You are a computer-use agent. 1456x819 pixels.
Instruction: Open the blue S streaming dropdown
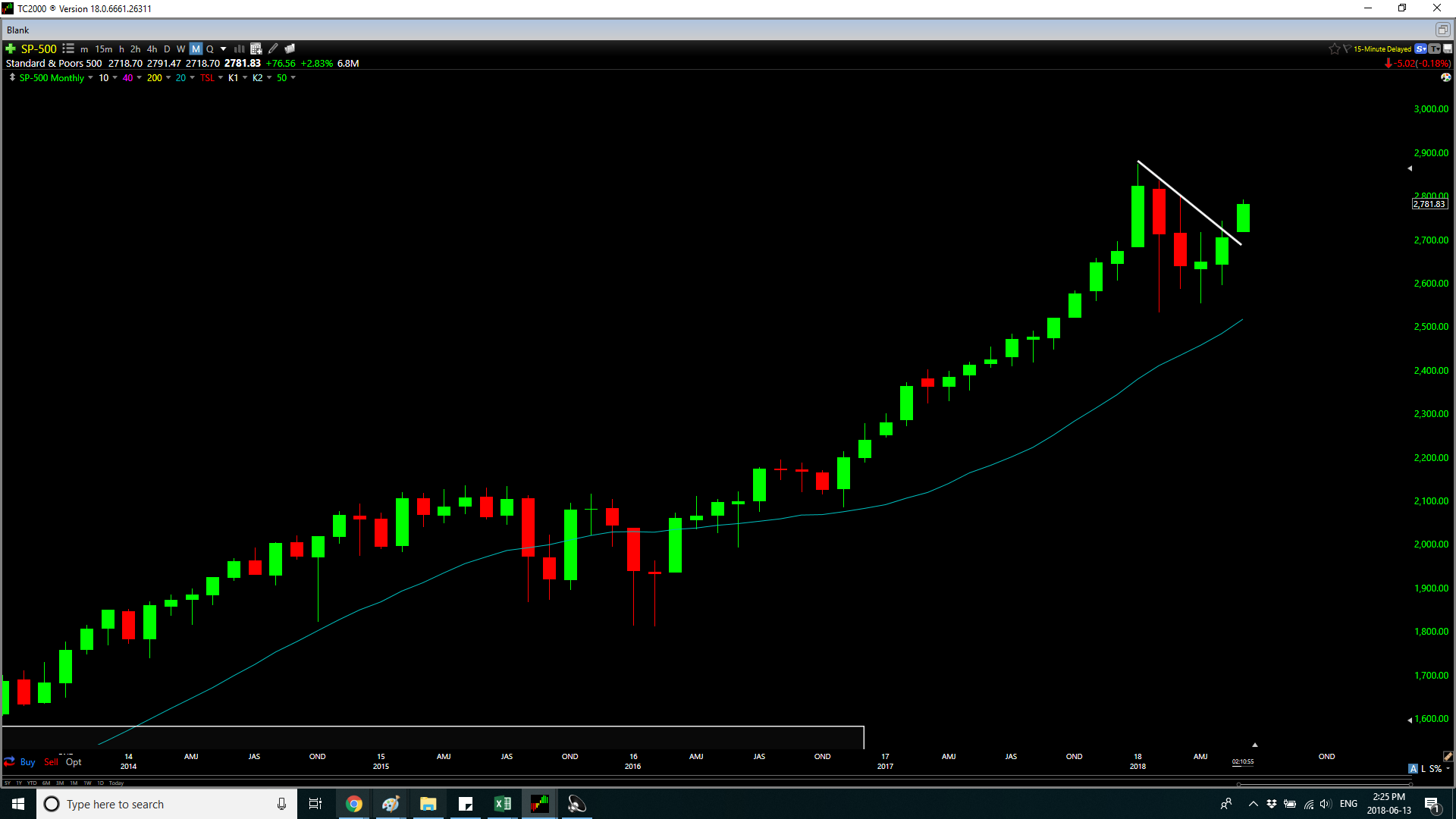(x=1421, y=49)
